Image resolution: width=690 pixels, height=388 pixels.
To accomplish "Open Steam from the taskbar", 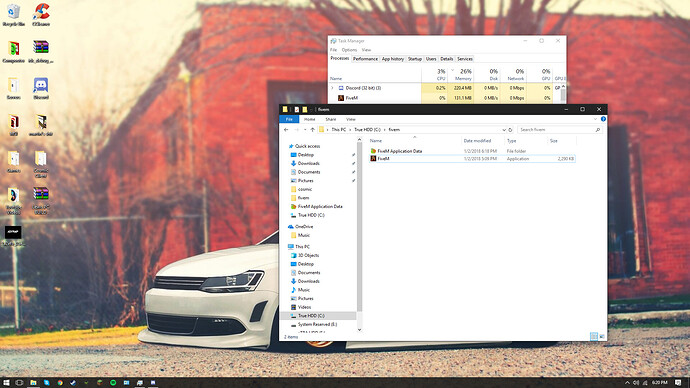I will point(73,383).
